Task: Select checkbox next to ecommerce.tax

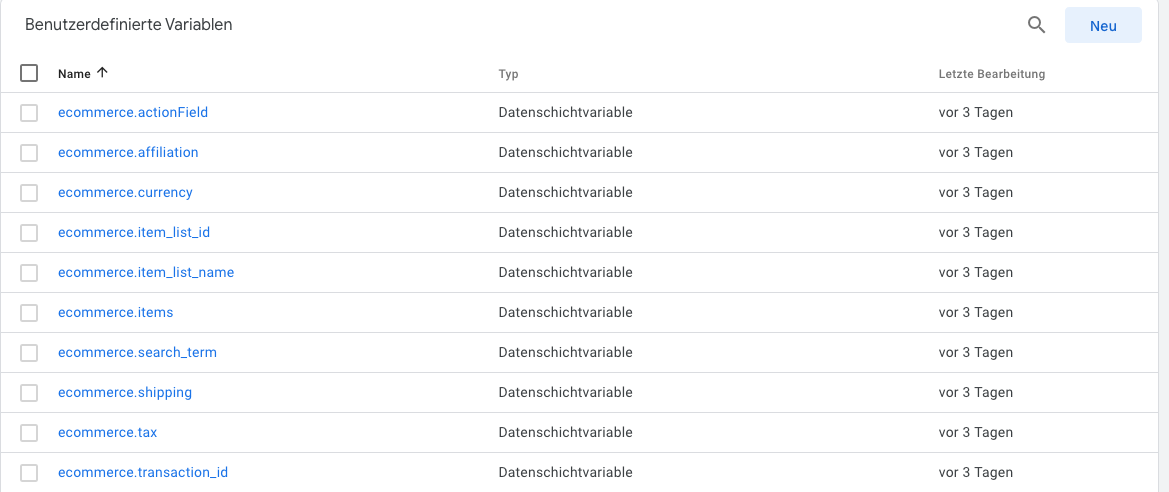Action: click(29, 432)
